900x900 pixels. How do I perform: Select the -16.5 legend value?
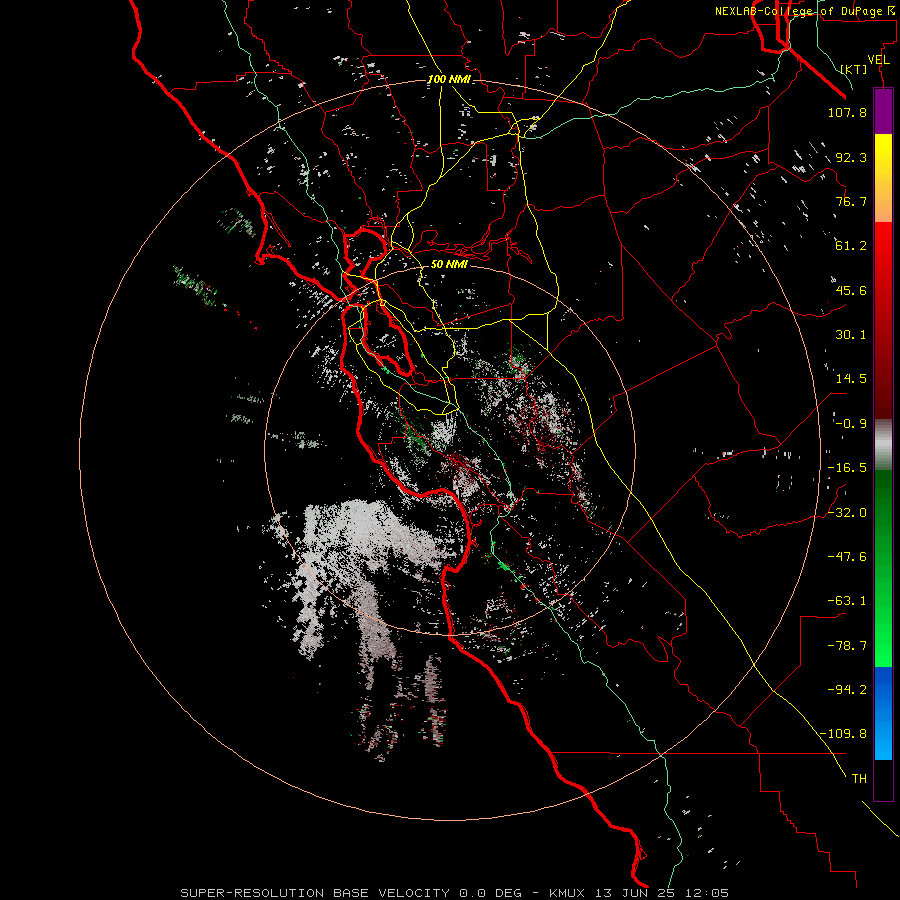[847, 468]
